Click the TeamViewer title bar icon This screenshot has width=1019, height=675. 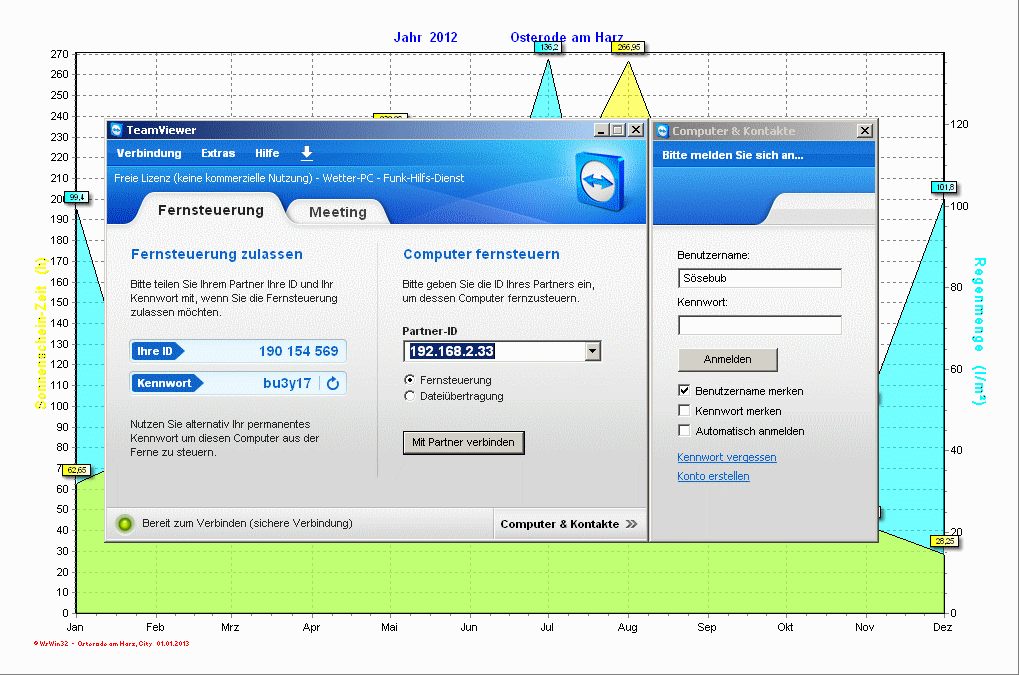[x=116, y=130]
